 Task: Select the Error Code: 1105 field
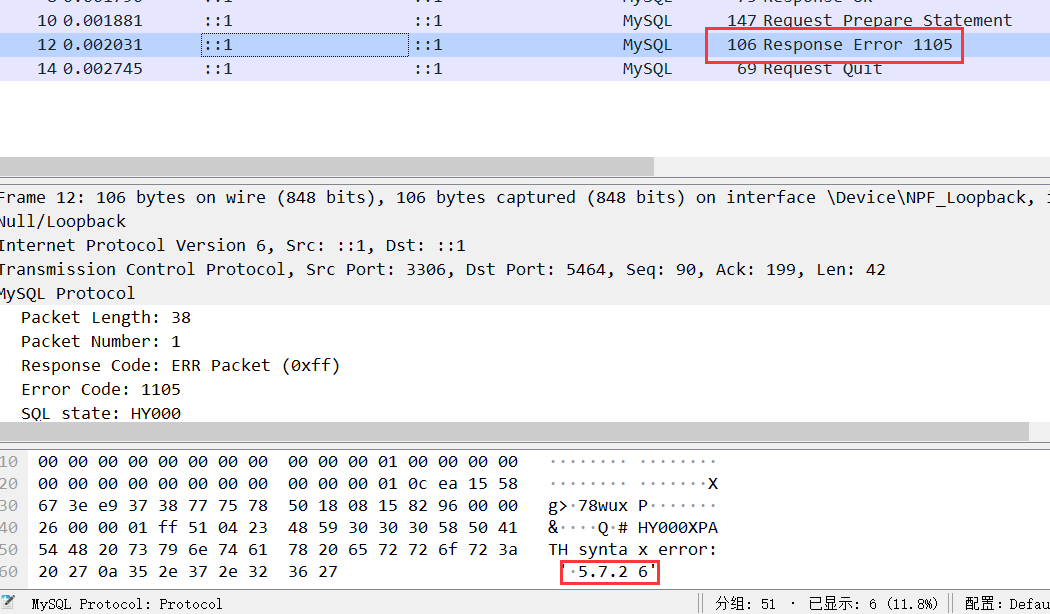[101, 390]
